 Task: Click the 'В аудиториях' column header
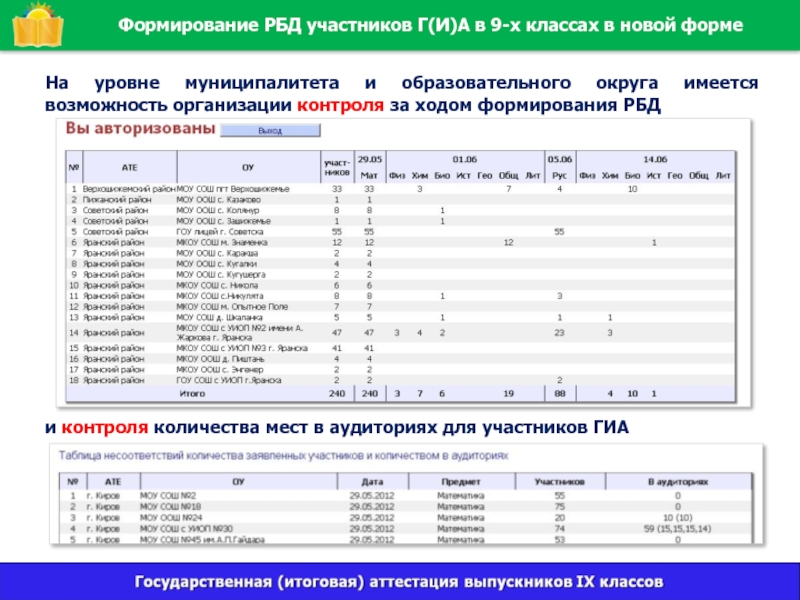678,482
